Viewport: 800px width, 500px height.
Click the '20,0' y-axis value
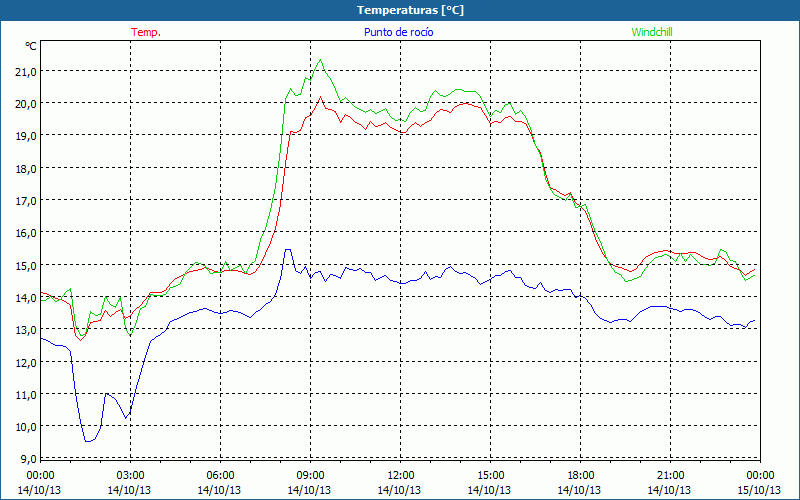(x=26, y=104)
